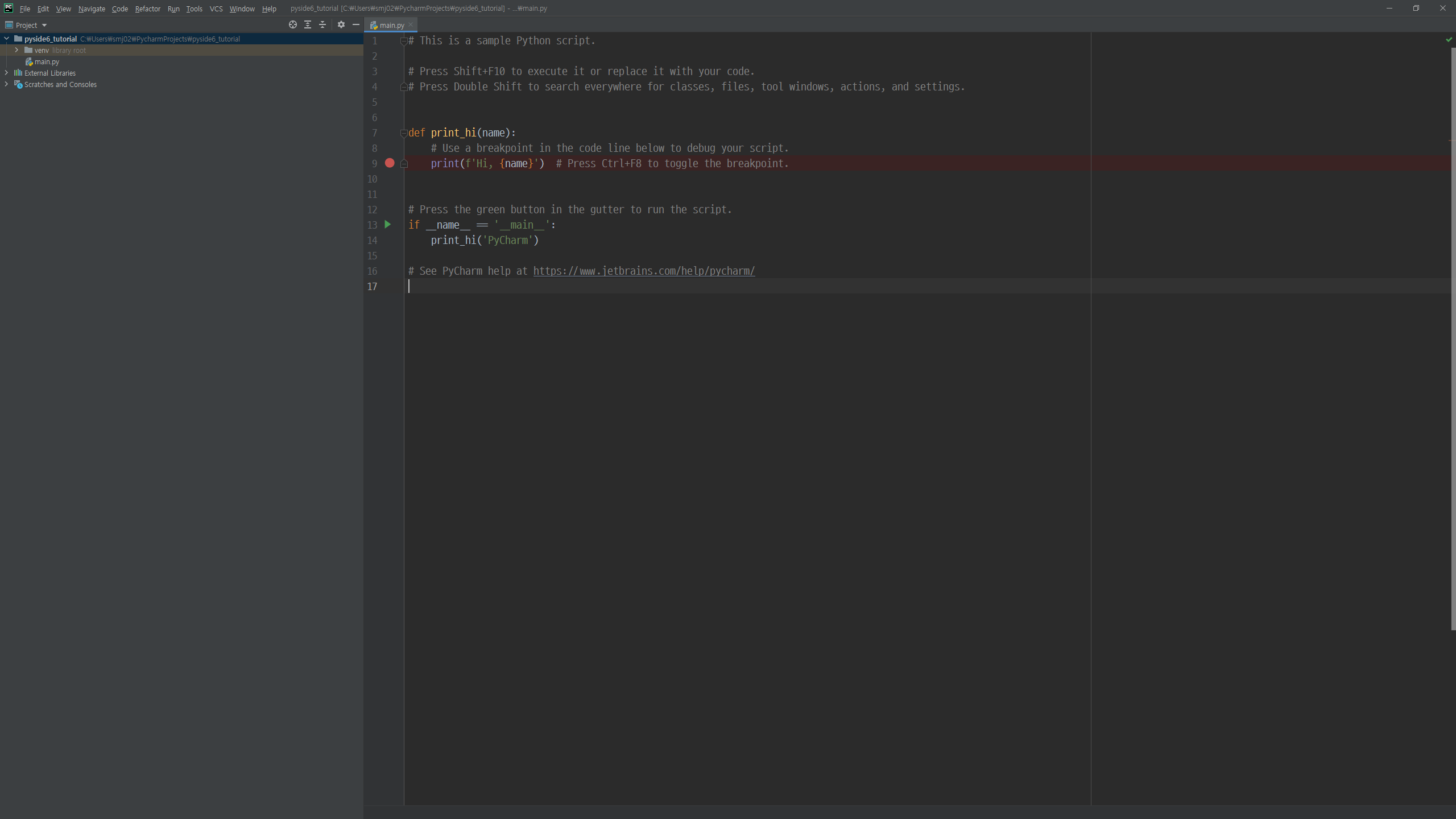Run script using green gutter arrow
This screenshot has height=819, width=1456.
pyautogui.click(x=388, y=225)
